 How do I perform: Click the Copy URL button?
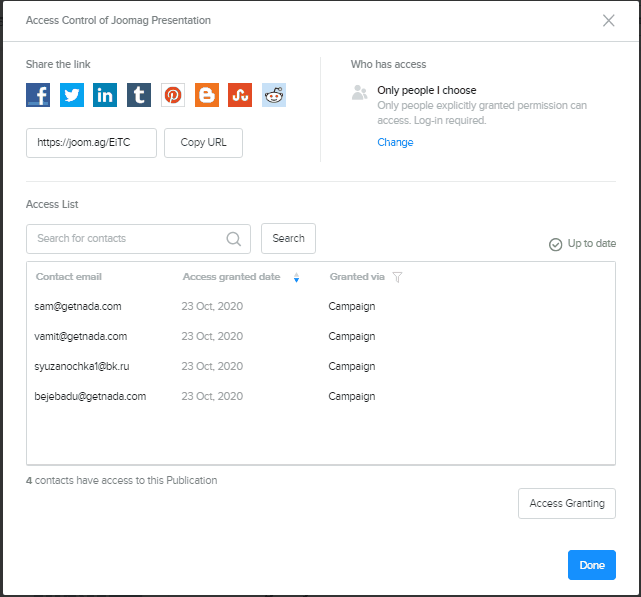click(203, 143)
